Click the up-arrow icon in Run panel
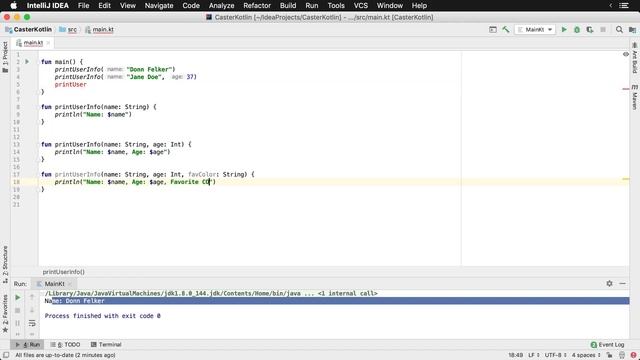Viewport: 640px width, 360px height. click(x=32, y=298)
